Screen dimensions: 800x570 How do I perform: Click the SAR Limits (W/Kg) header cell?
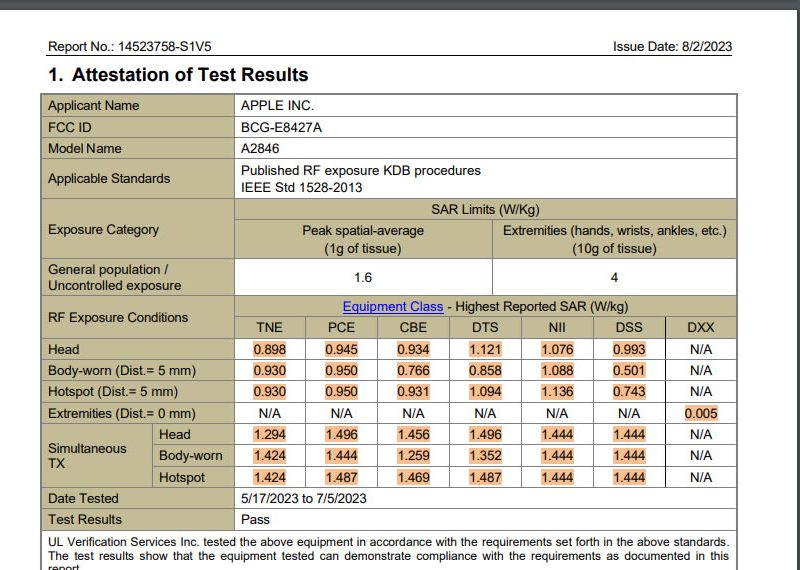(x=485, y=209)
